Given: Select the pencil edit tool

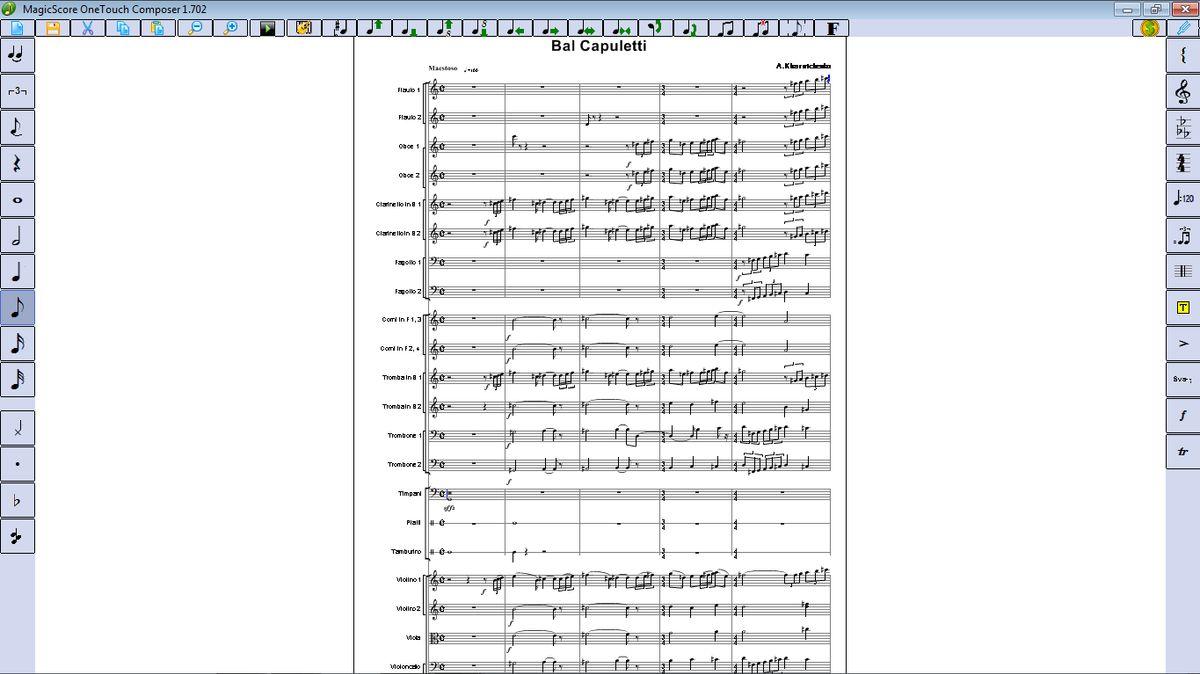Looking at the screenshot, I should pos(1184,28).
